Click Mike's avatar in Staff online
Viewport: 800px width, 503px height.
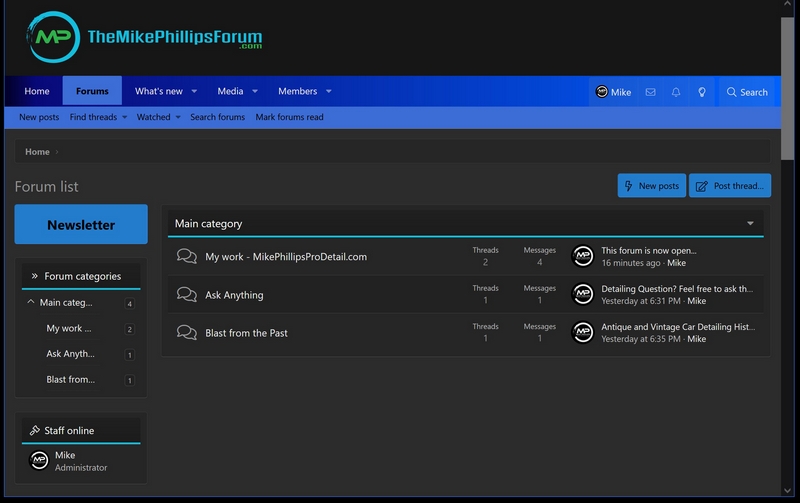click(x=39, y=461)
